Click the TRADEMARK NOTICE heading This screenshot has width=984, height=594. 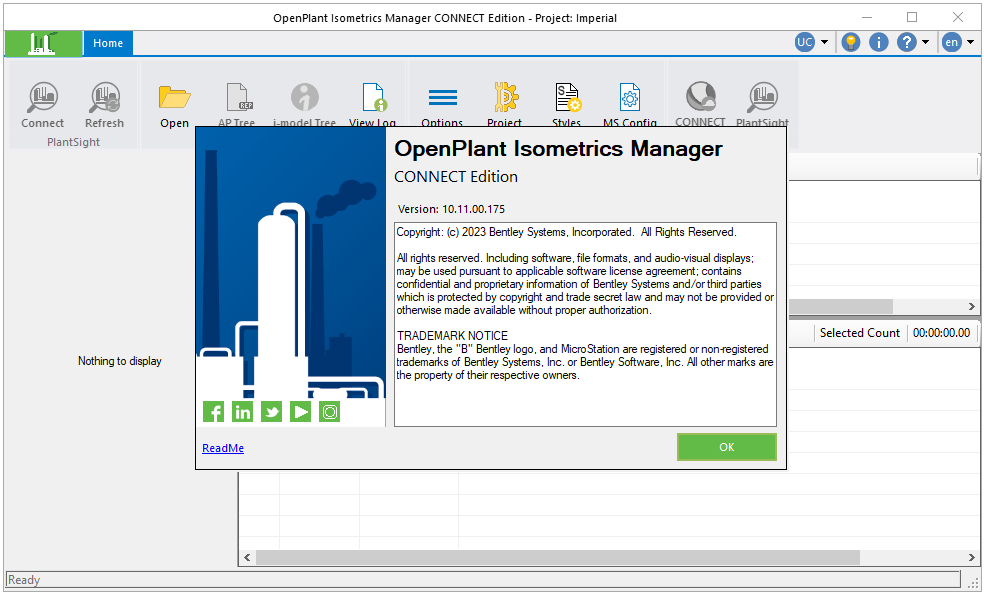pyautogui.click(x=452, y=336)
